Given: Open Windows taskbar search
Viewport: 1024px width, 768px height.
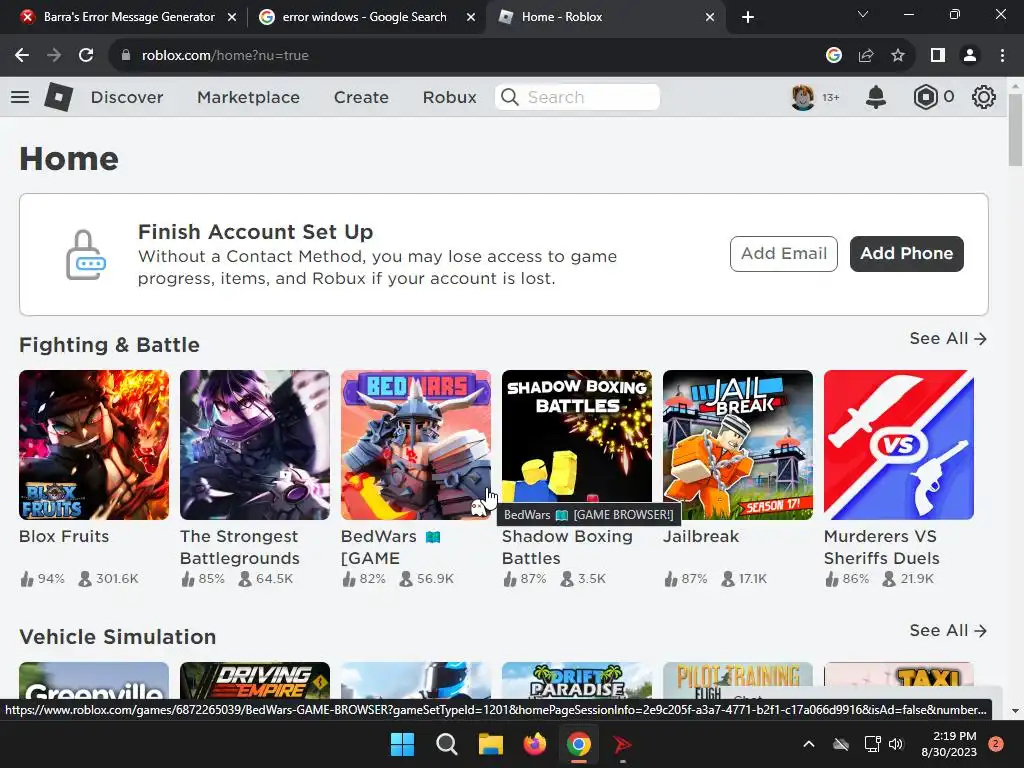Looking at the screenshot, I should point(447,744).
